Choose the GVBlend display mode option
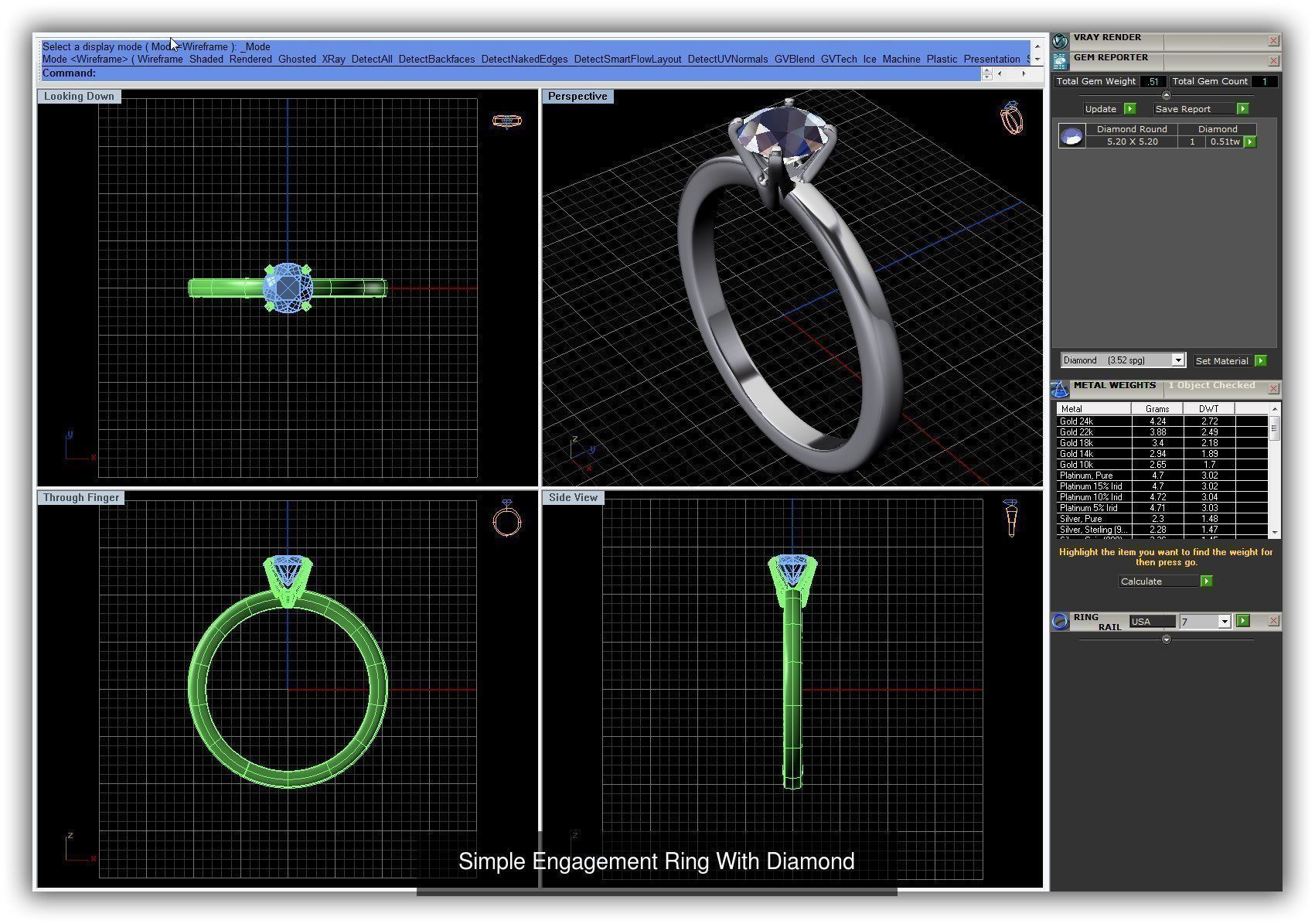Screen dimensions: 1315x924 click(795, 60)
